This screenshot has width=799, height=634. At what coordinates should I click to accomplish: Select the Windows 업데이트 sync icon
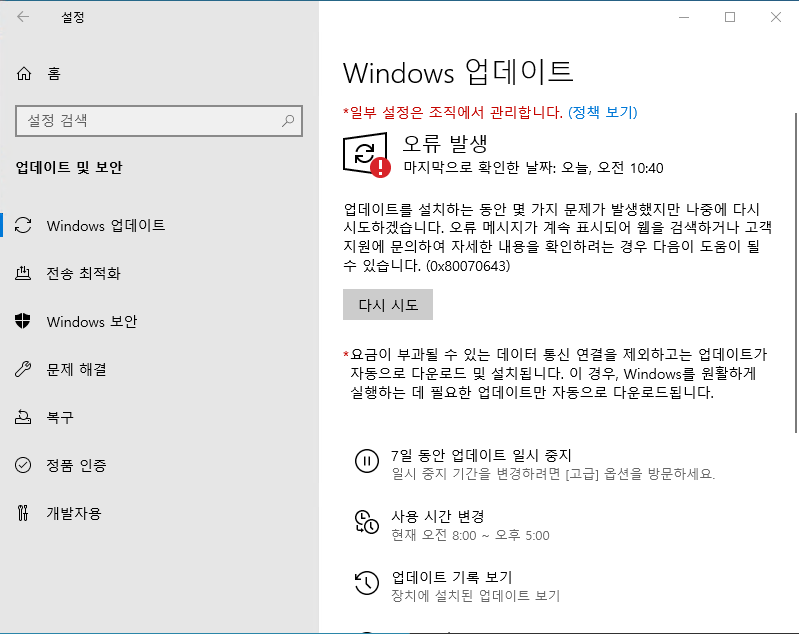pyautogui.click(x=23, y=225)
